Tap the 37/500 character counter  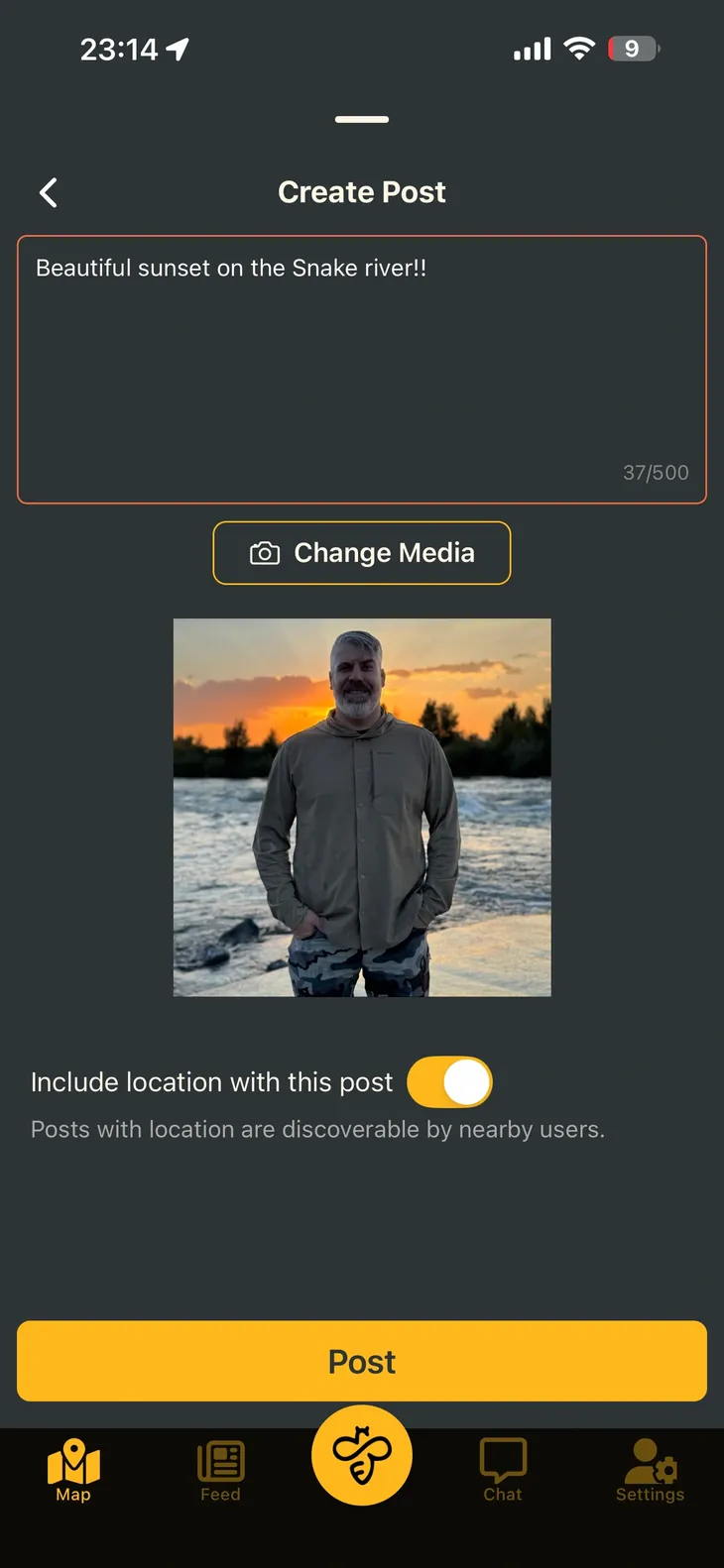click(x=656, y=473)
